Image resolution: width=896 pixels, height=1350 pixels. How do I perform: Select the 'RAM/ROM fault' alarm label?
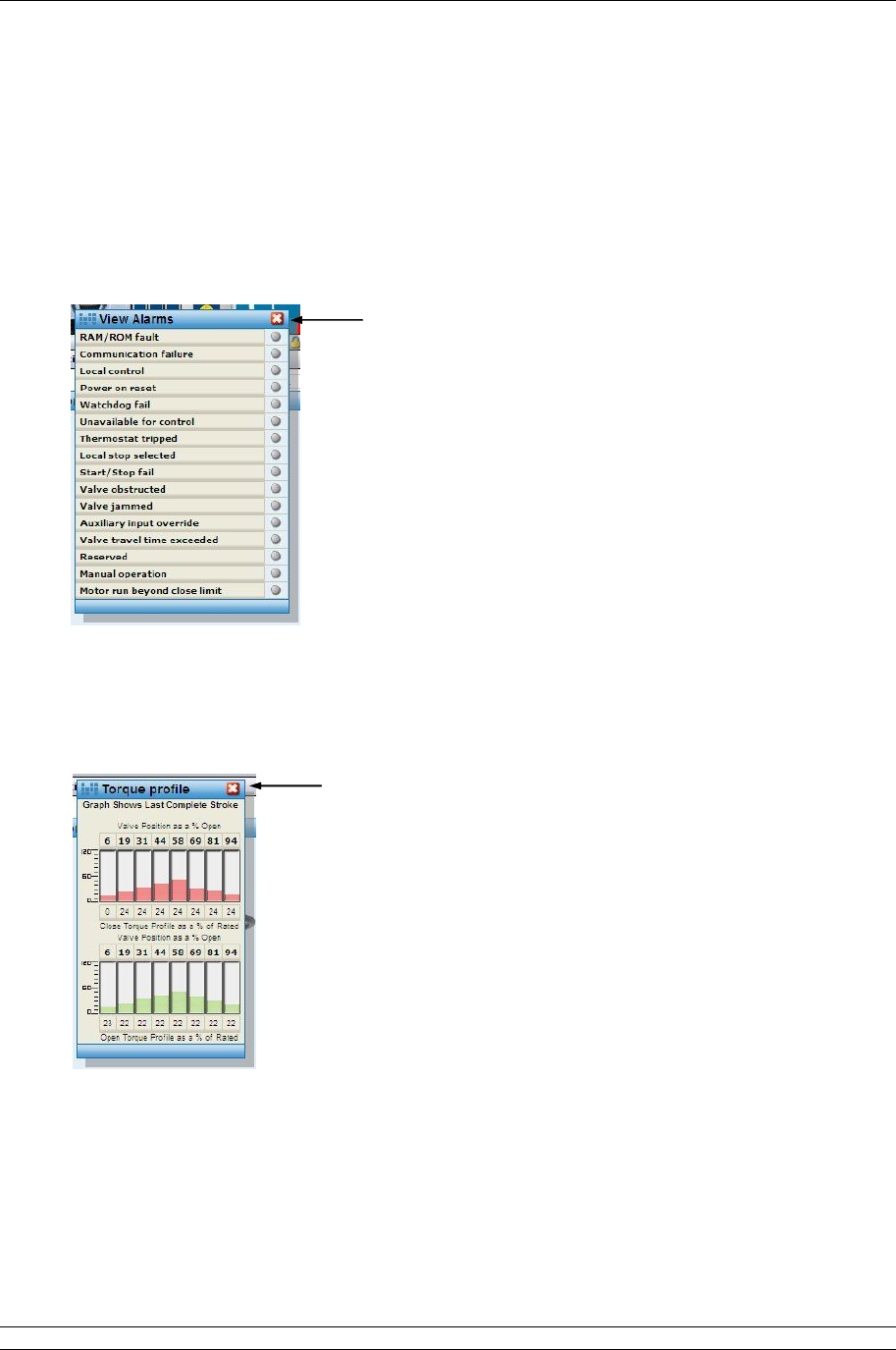click(x=119, y=337)
